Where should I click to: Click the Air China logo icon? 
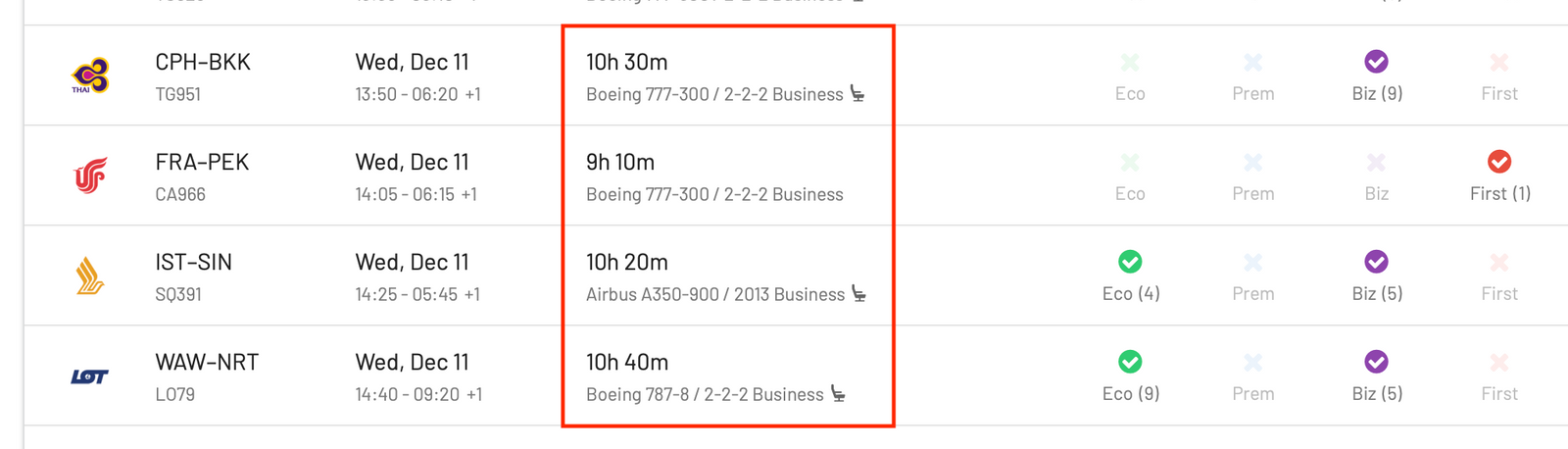90,175
